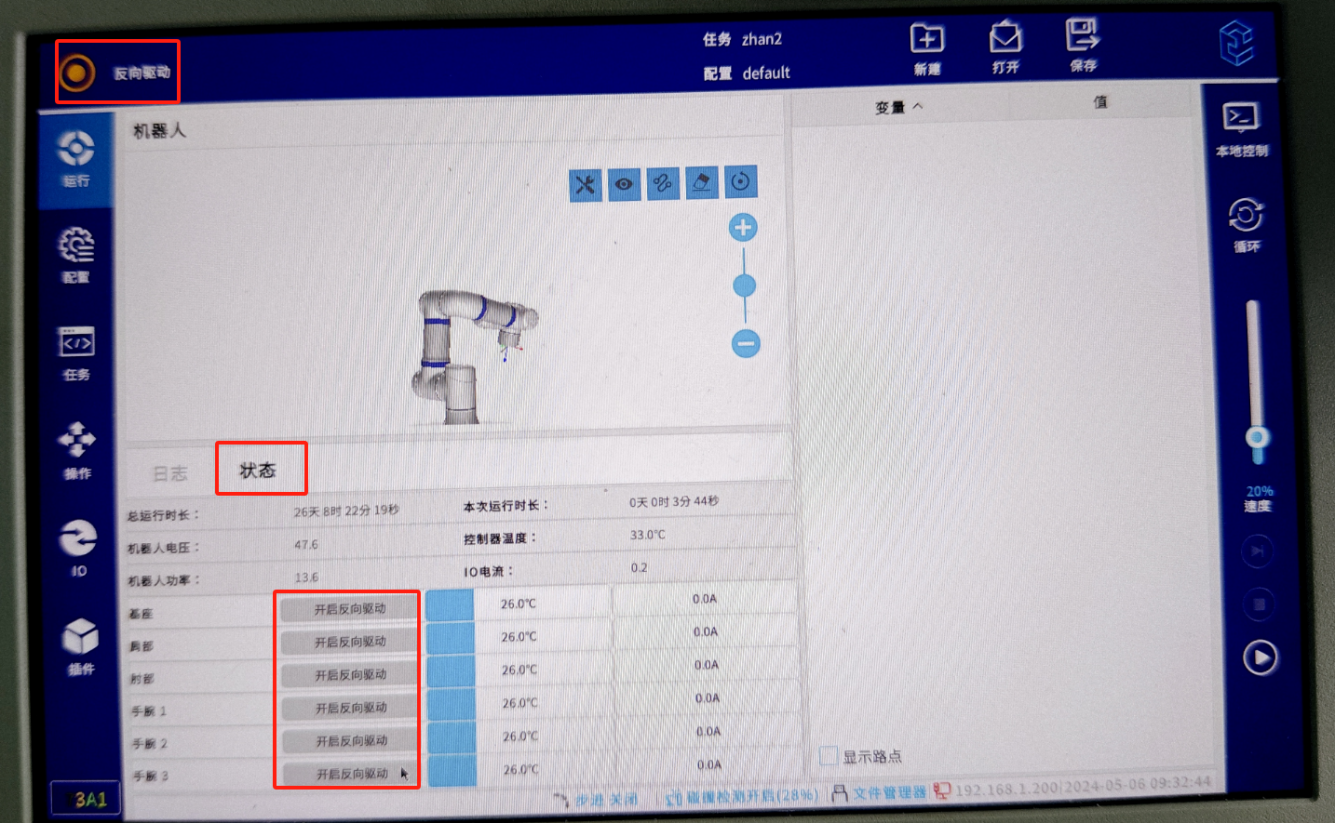Open the 操作 move panel in sidebar

click(77, 443)
